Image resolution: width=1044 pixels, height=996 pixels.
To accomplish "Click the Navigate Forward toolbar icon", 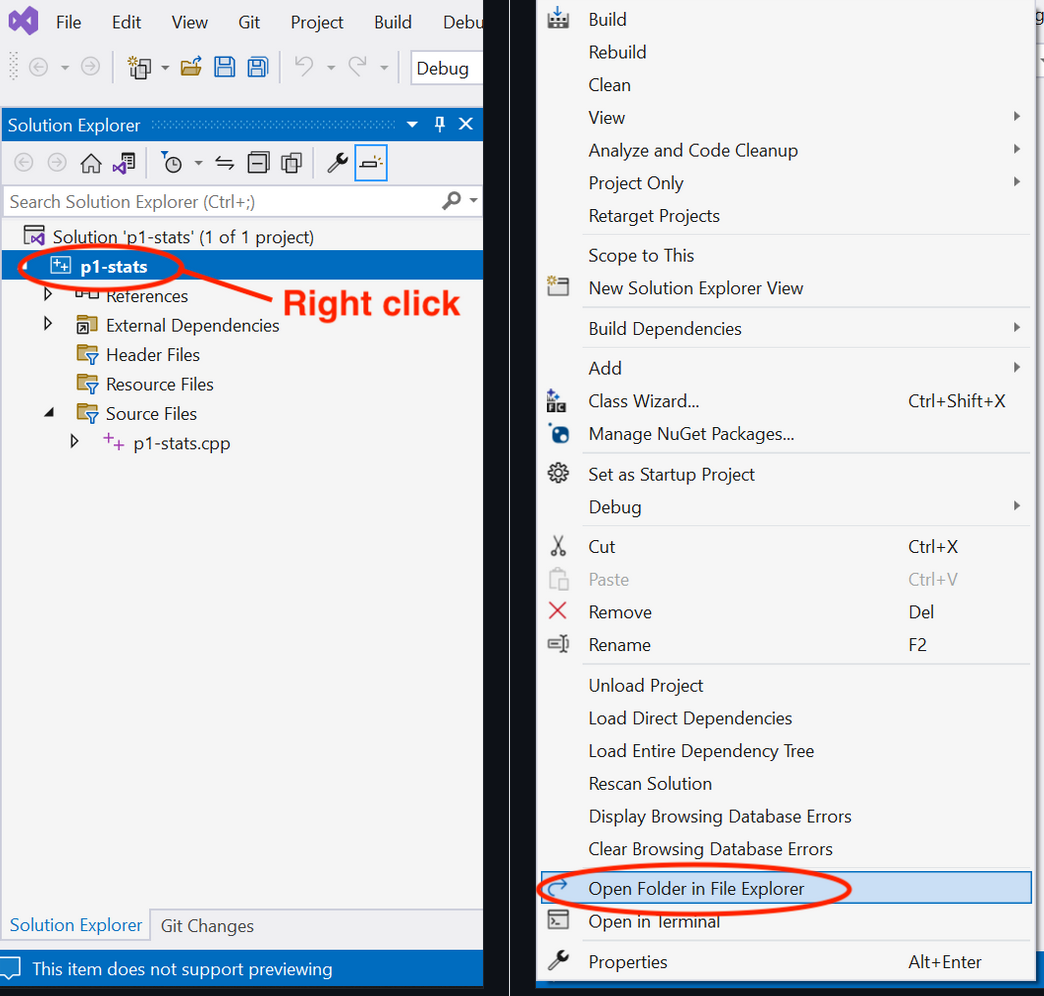I will tap(91, 67).
